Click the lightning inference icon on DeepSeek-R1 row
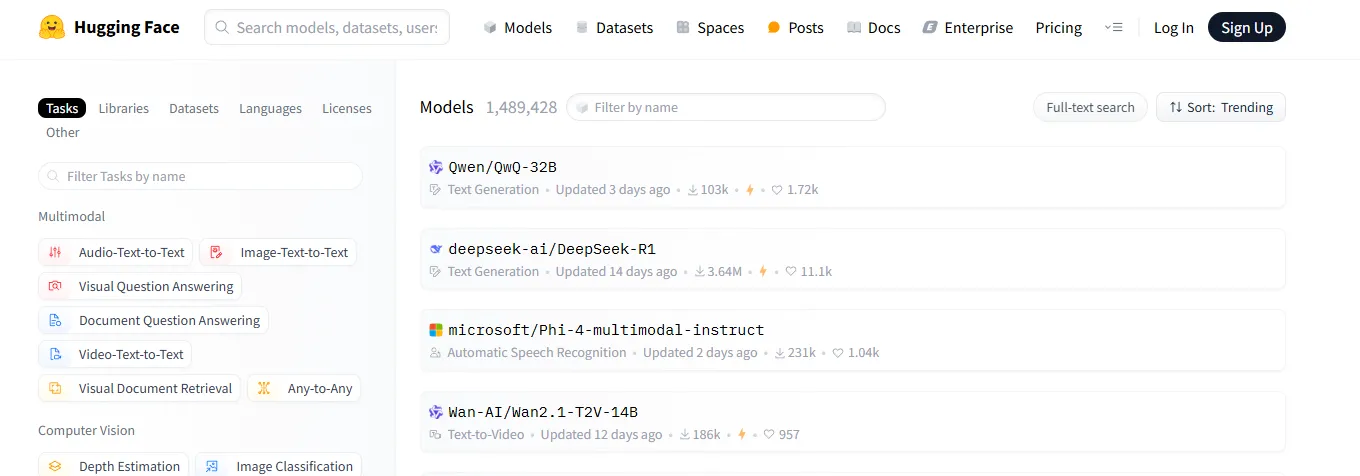 pyautogui.click(x=763, y=272)
